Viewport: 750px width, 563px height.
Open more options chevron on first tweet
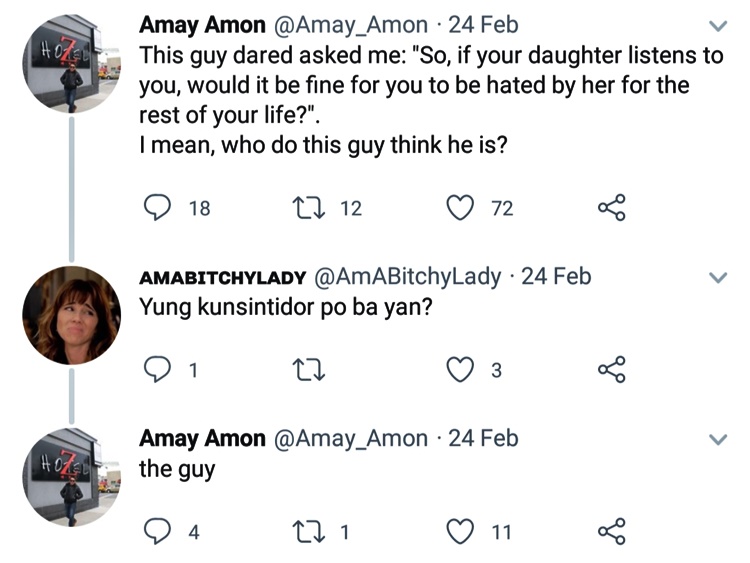pos(717,26)
